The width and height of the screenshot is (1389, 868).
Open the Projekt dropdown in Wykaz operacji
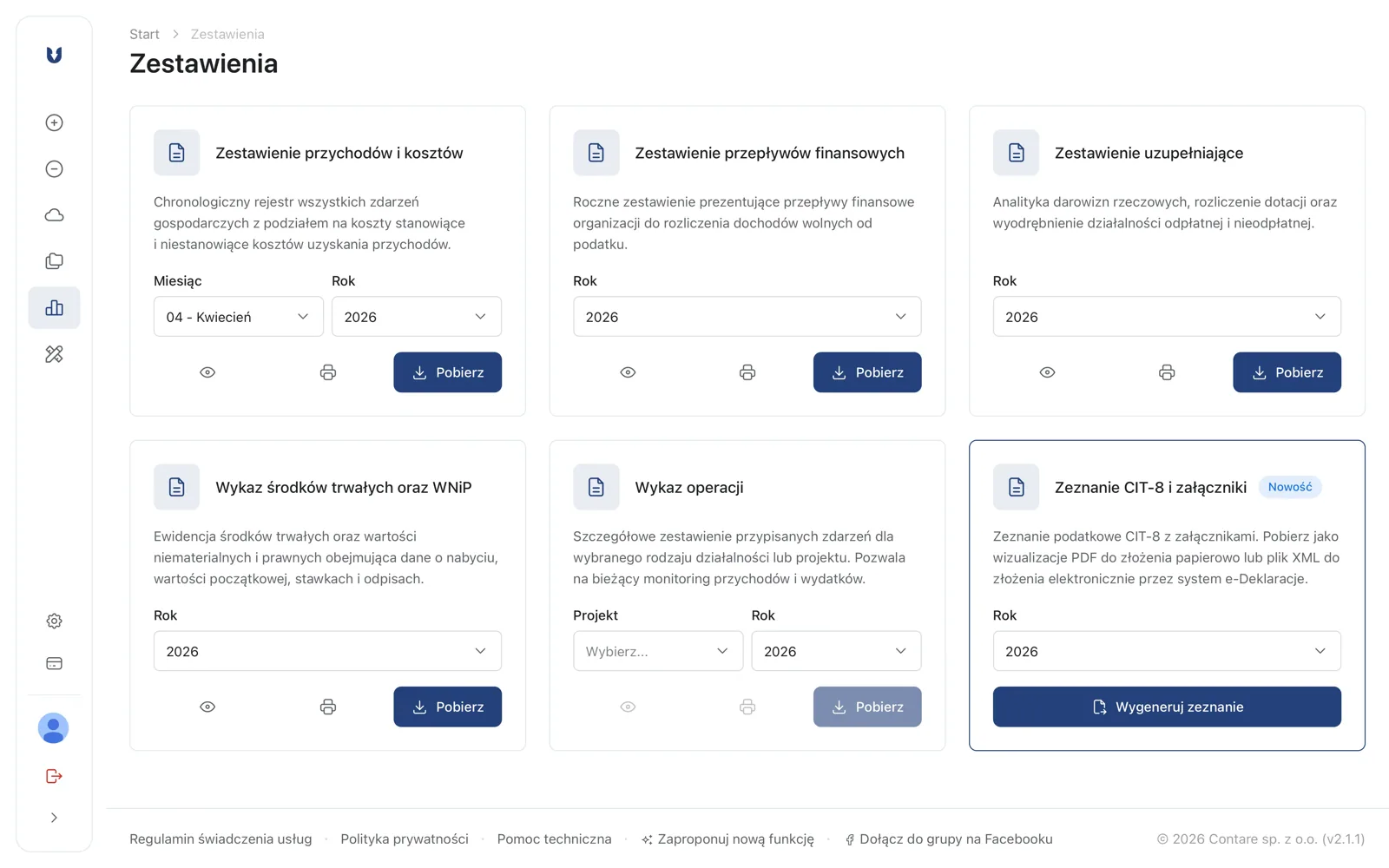[657, 650]
